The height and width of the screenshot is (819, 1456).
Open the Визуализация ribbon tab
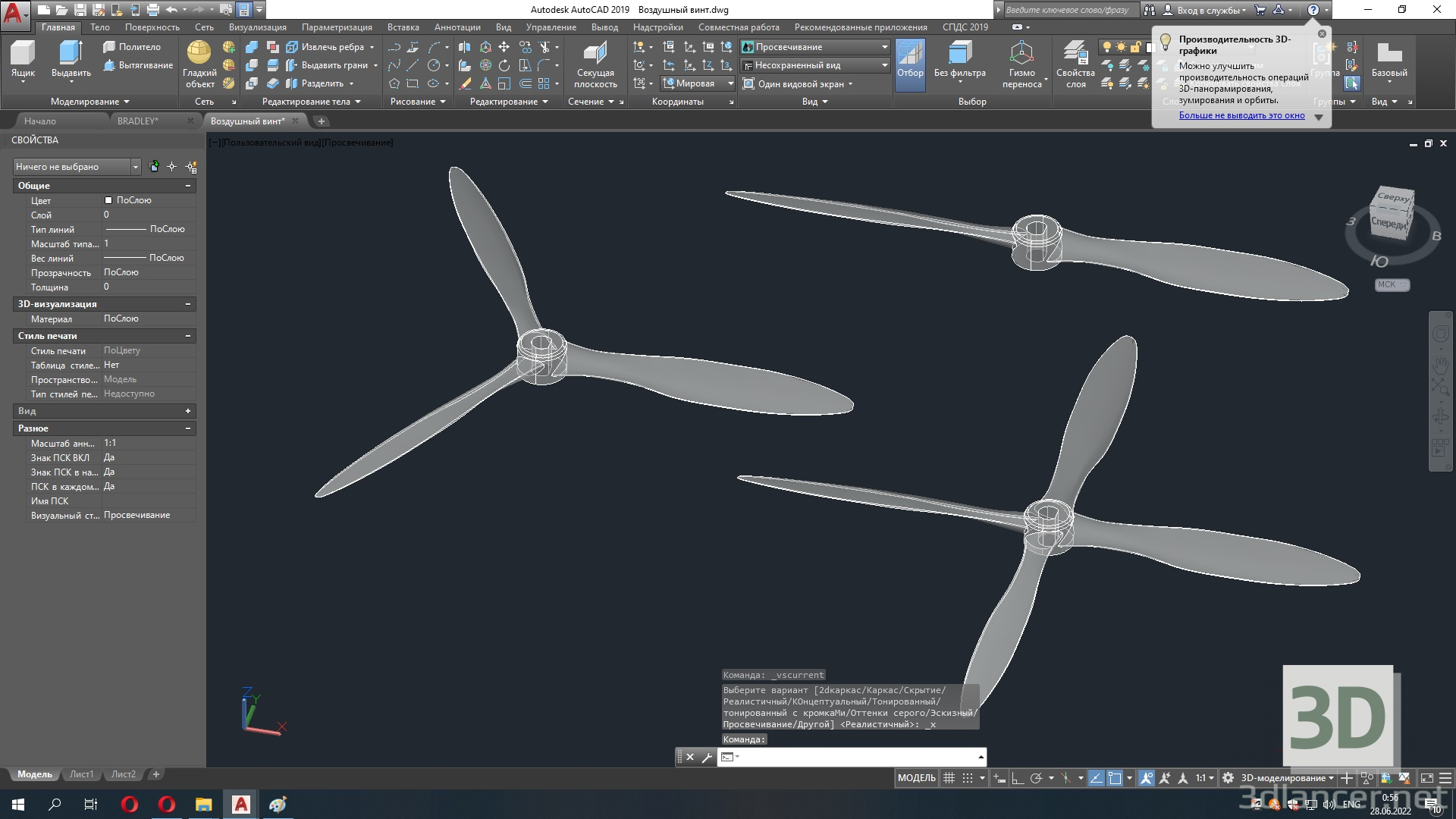click(258, 27)
